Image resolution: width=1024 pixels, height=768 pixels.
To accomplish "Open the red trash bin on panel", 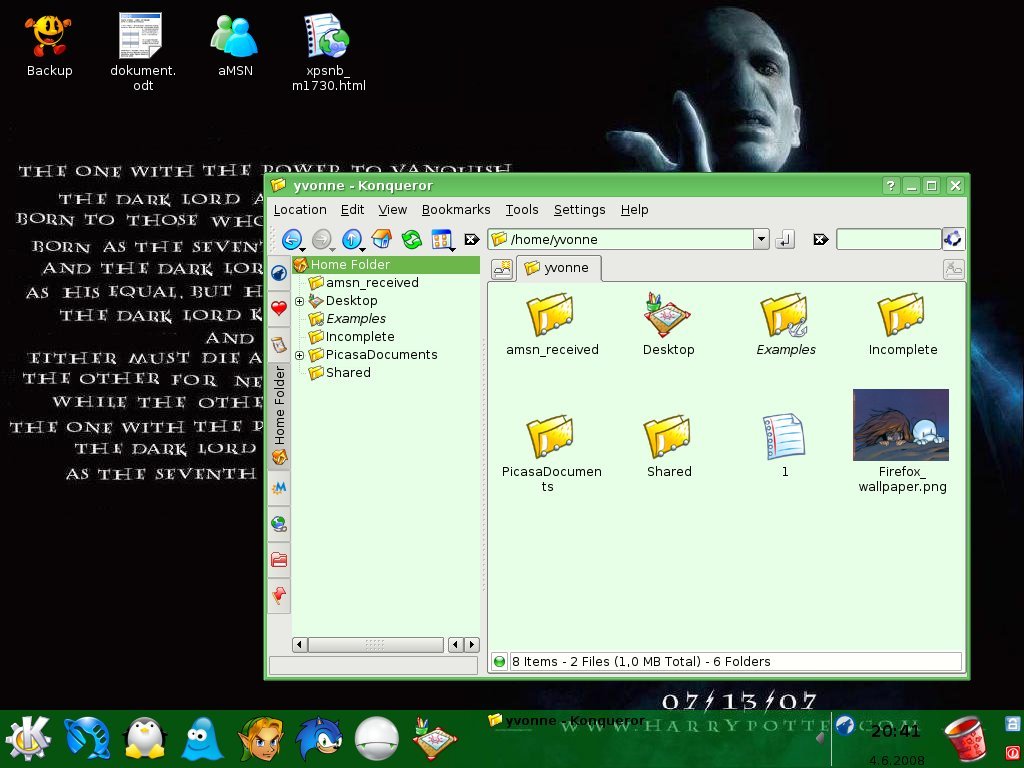I will tap(965, 739).
